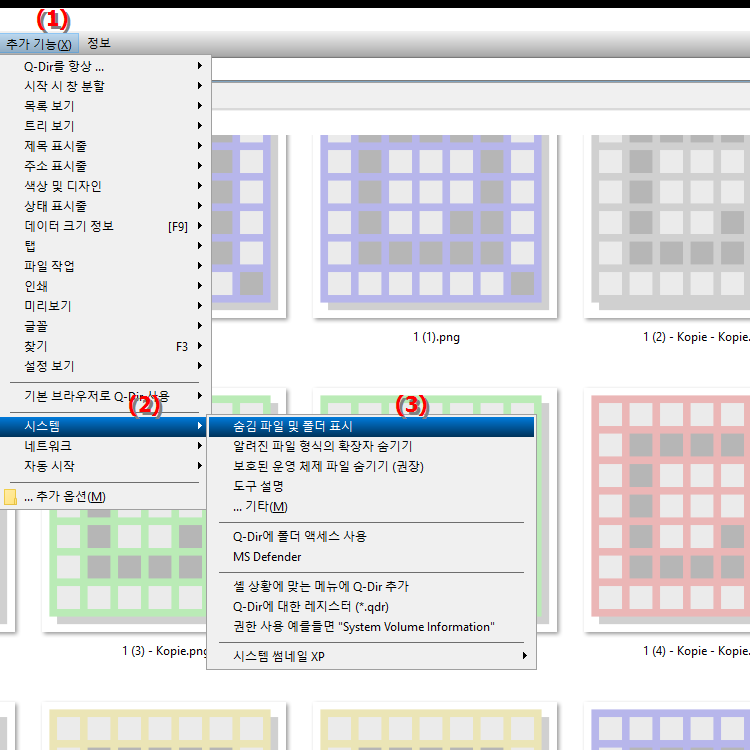Open the 파일 작업 submenu
Image resolution: width=750 pixels, height=750 pixels.
(x=104, y=266)
